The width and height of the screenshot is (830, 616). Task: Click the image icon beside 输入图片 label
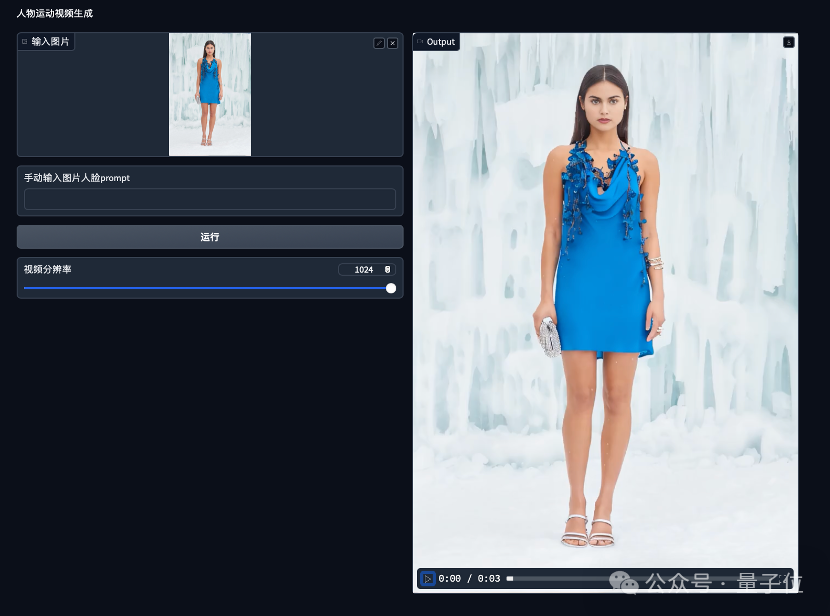(x=24, y=41)
